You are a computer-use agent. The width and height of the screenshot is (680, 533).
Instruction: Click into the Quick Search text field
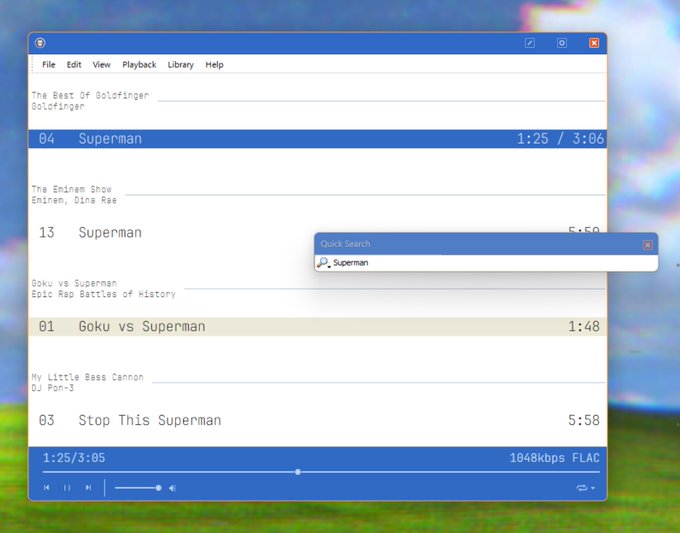[492, 263]
